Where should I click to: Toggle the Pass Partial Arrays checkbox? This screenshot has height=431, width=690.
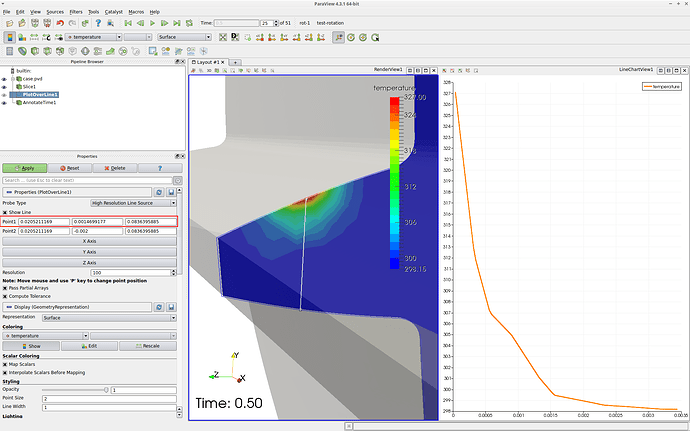click(6, 288)
